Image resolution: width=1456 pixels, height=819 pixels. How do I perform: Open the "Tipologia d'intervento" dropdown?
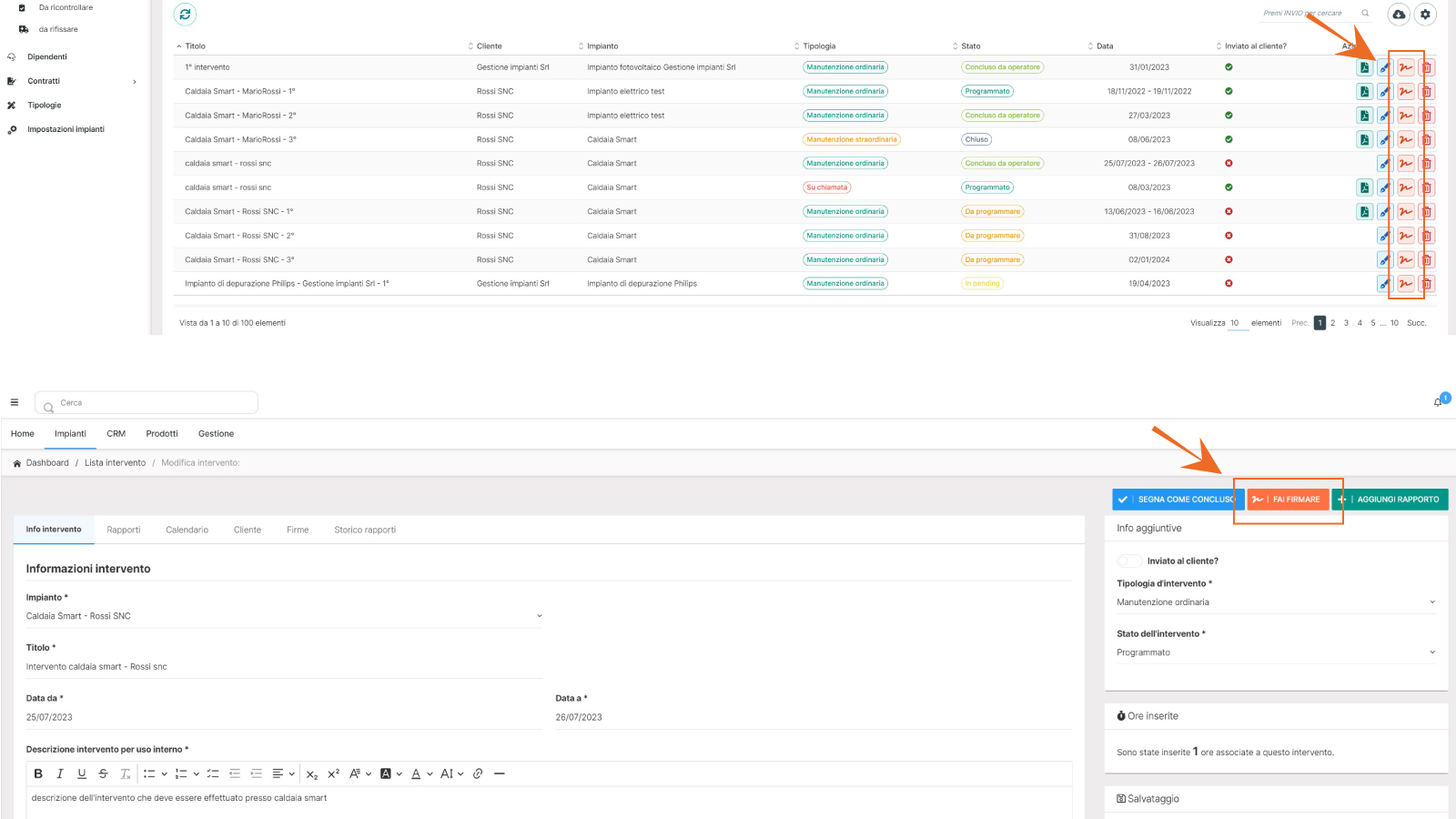(x=1275, y=602)
